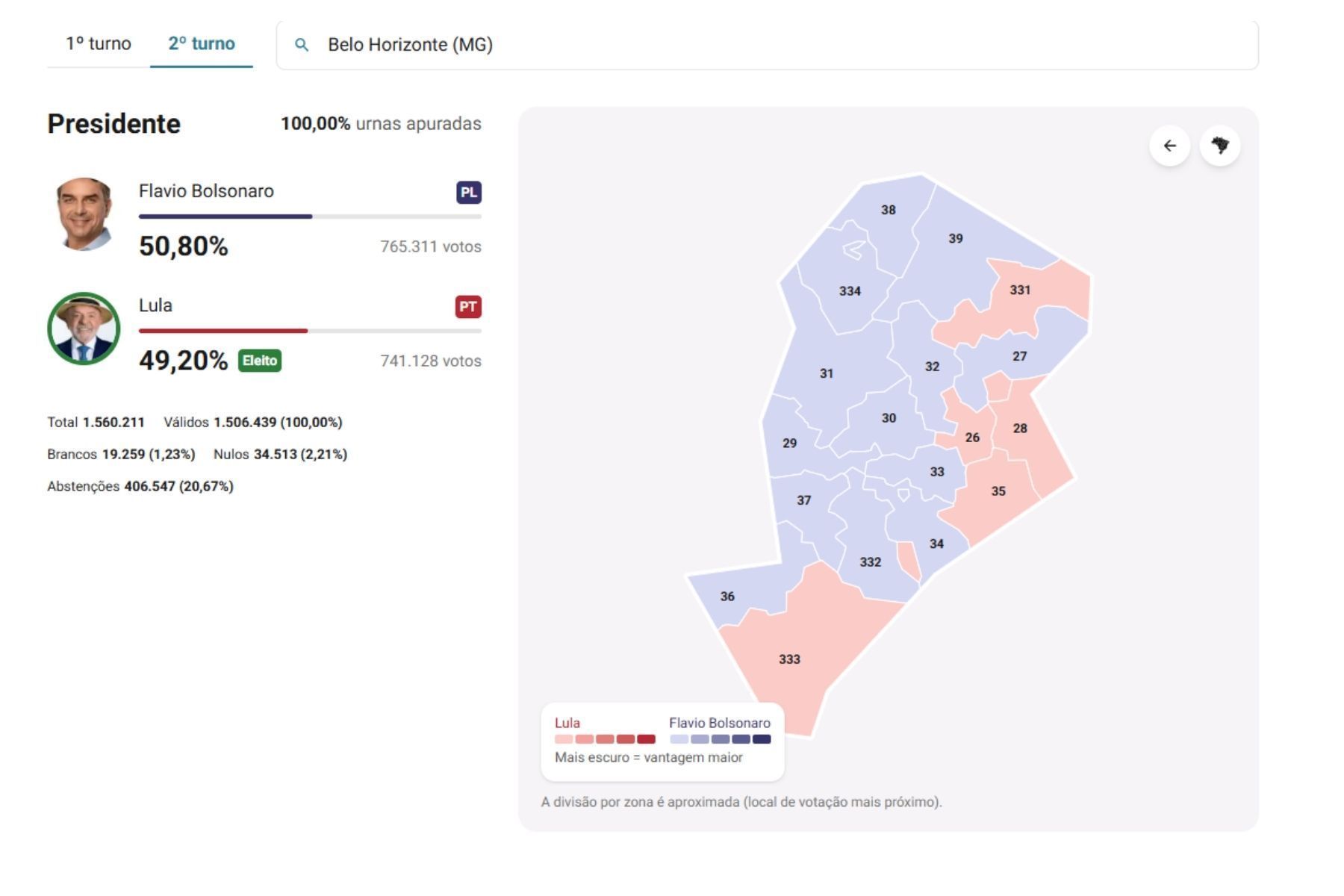This screenshot has width=1344, height=896.
Task: Select electoral zone 31 on the map
Action: tap(827, 373)
